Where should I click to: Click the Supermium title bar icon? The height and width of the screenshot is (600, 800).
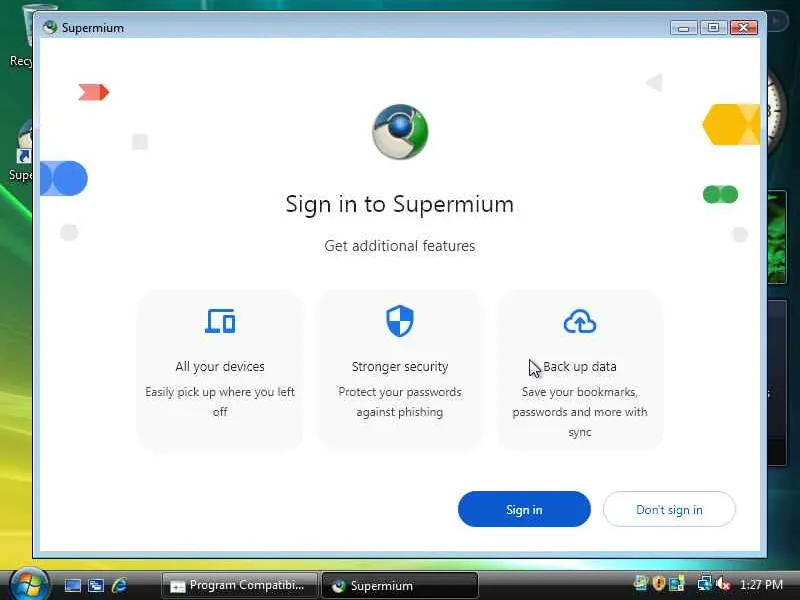[49, 27]
